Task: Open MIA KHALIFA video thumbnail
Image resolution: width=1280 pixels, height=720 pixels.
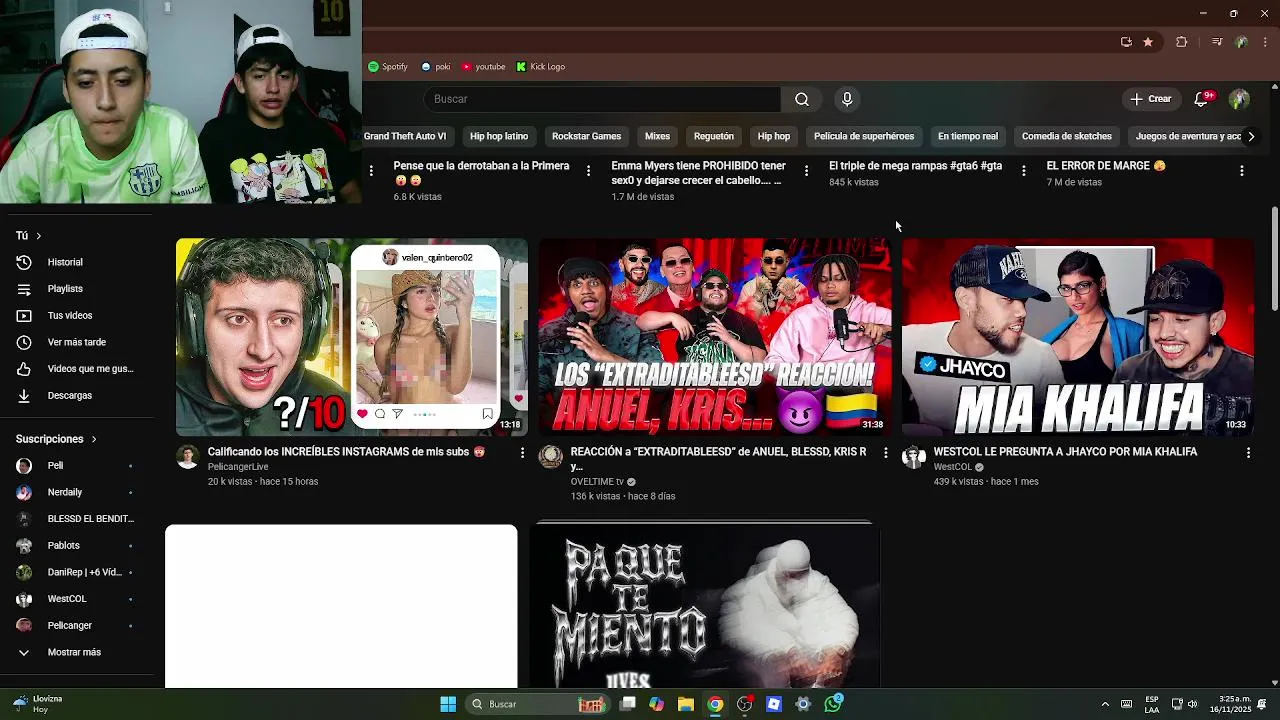Action: click(1078, 337)
